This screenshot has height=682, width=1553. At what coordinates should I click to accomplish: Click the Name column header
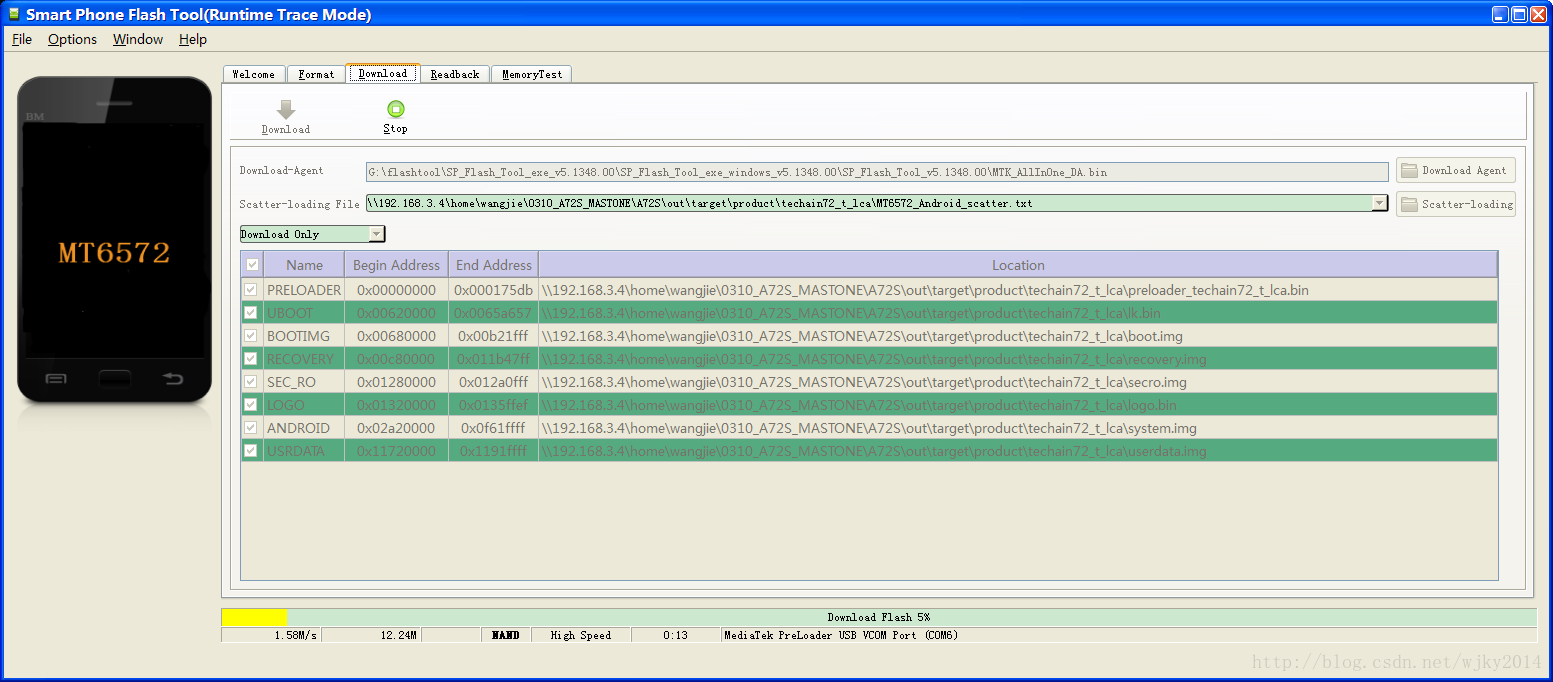point(305,265)
